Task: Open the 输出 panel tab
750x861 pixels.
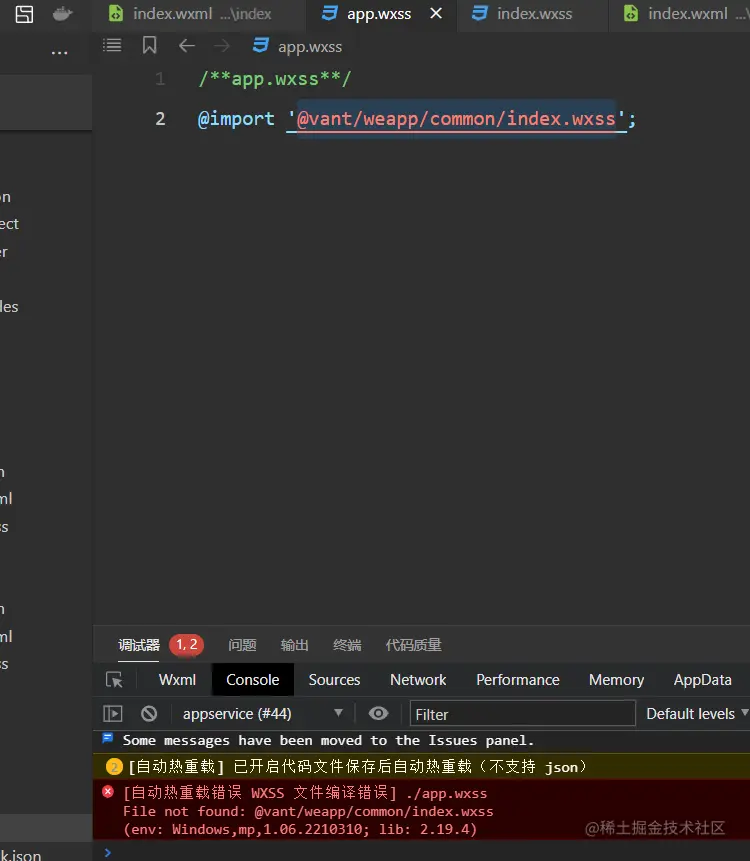Action: tap(294, 645)
